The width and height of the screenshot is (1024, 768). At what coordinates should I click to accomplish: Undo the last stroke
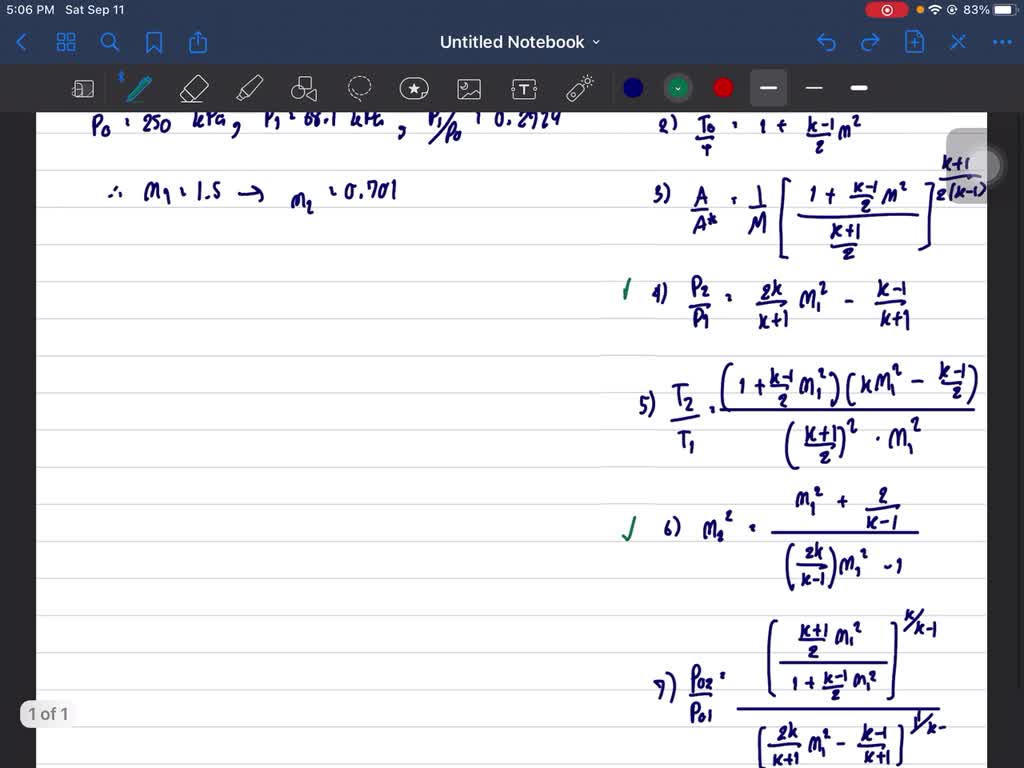826,43
